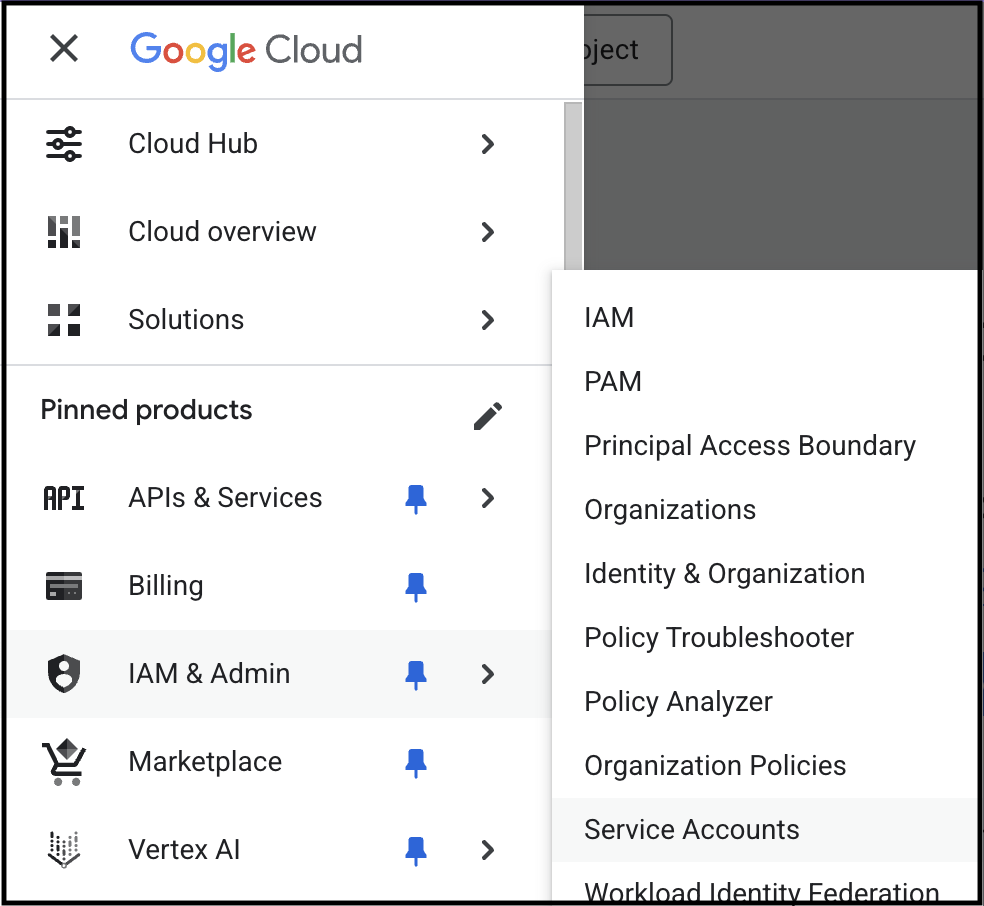Unpin Billing from pinned products
The image size is (984, 906).
(415, 587)
